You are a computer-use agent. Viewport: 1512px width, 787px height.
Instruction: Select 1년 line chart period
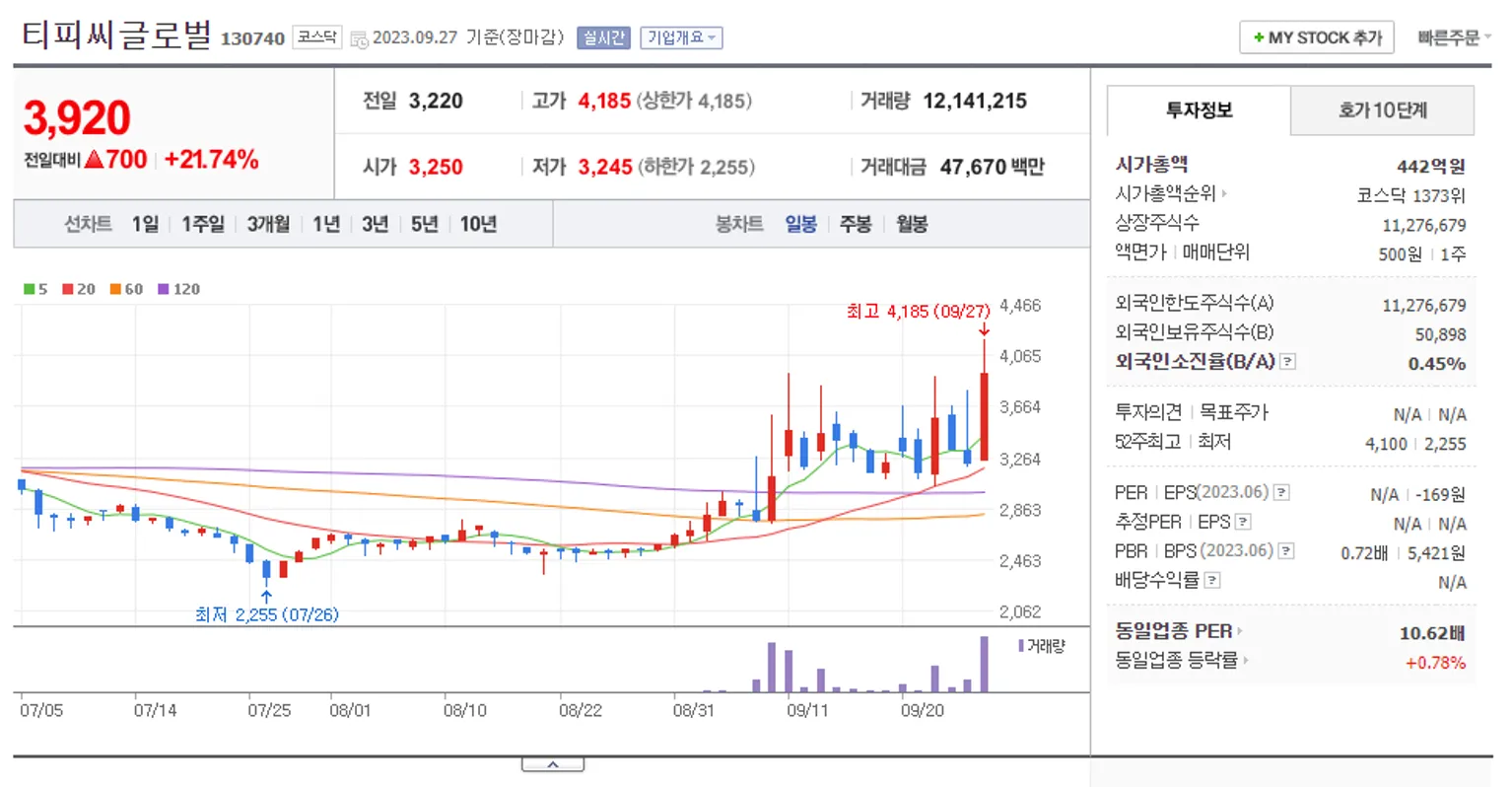(x=326, y=224)
